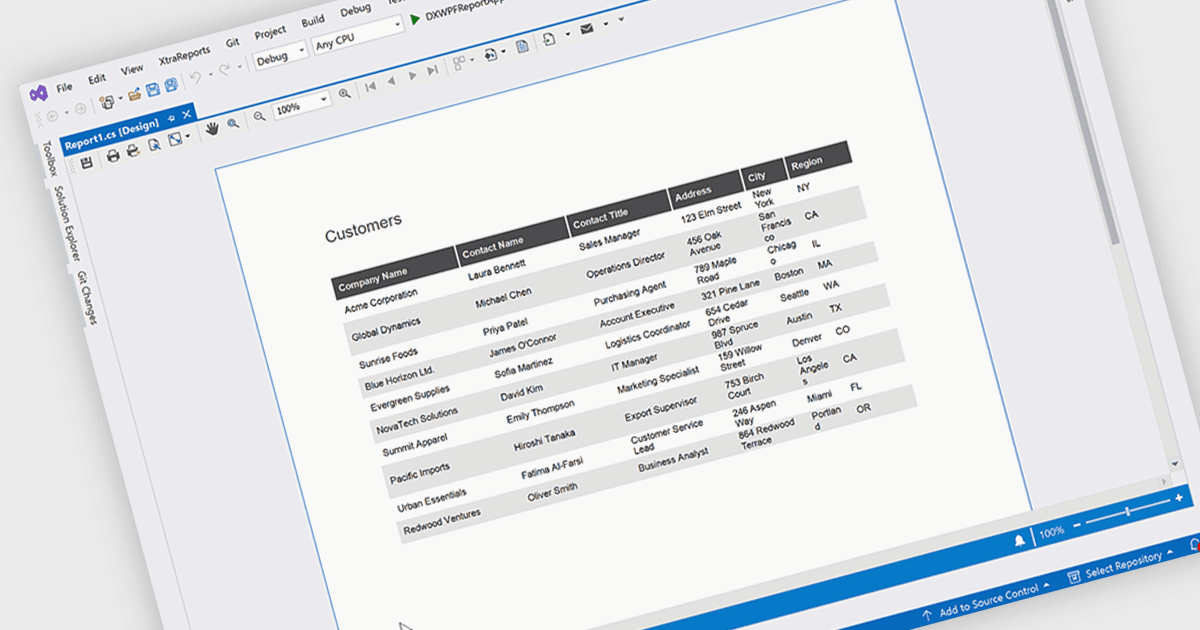The height and width of the screenshot is (630, 1200).
Task: Click the notification bell in preview status bar
Action: coord(1019,540)
